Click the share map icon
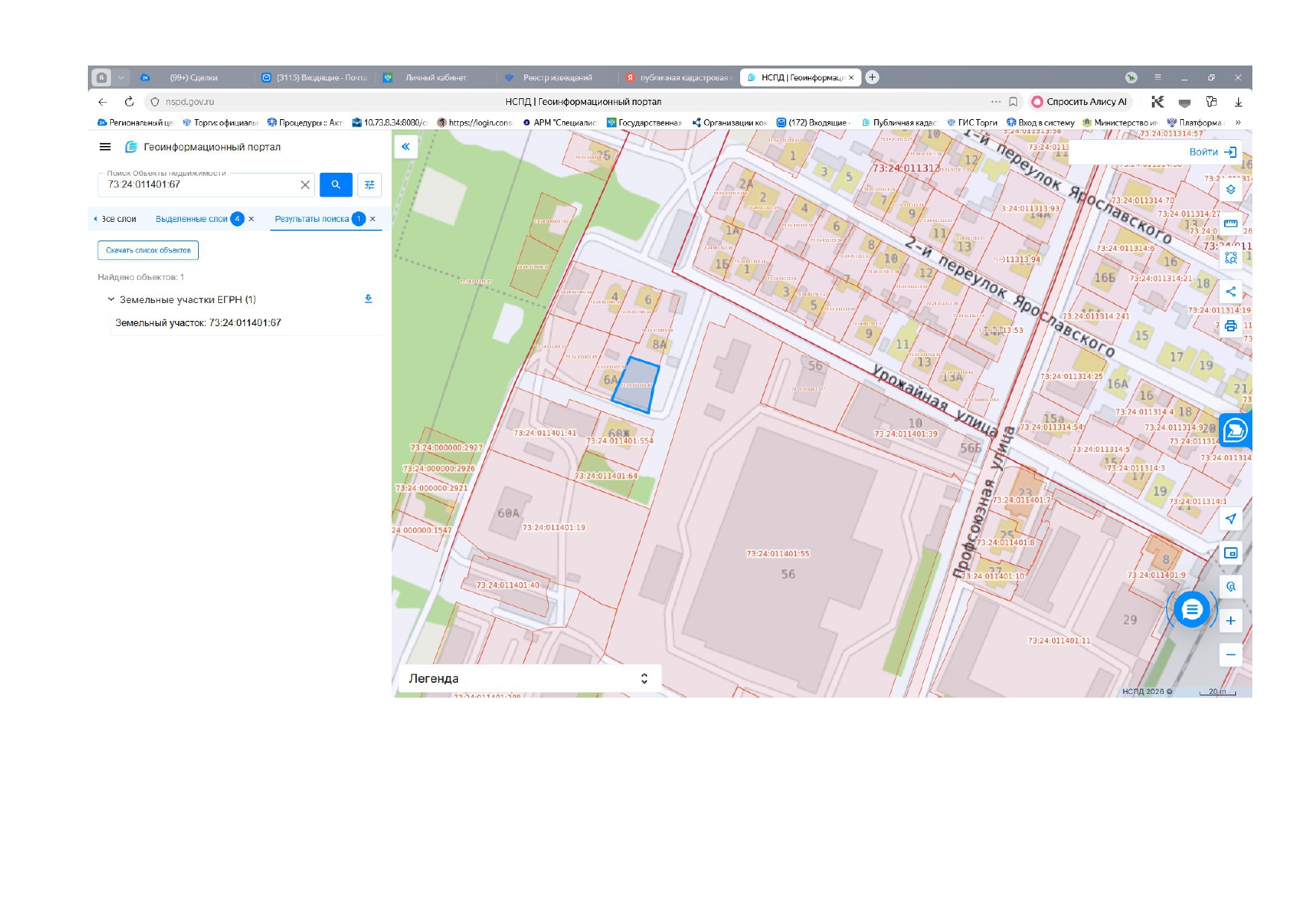The height and width of the screenshot is (924, 1306). (x=1230, y=291)
